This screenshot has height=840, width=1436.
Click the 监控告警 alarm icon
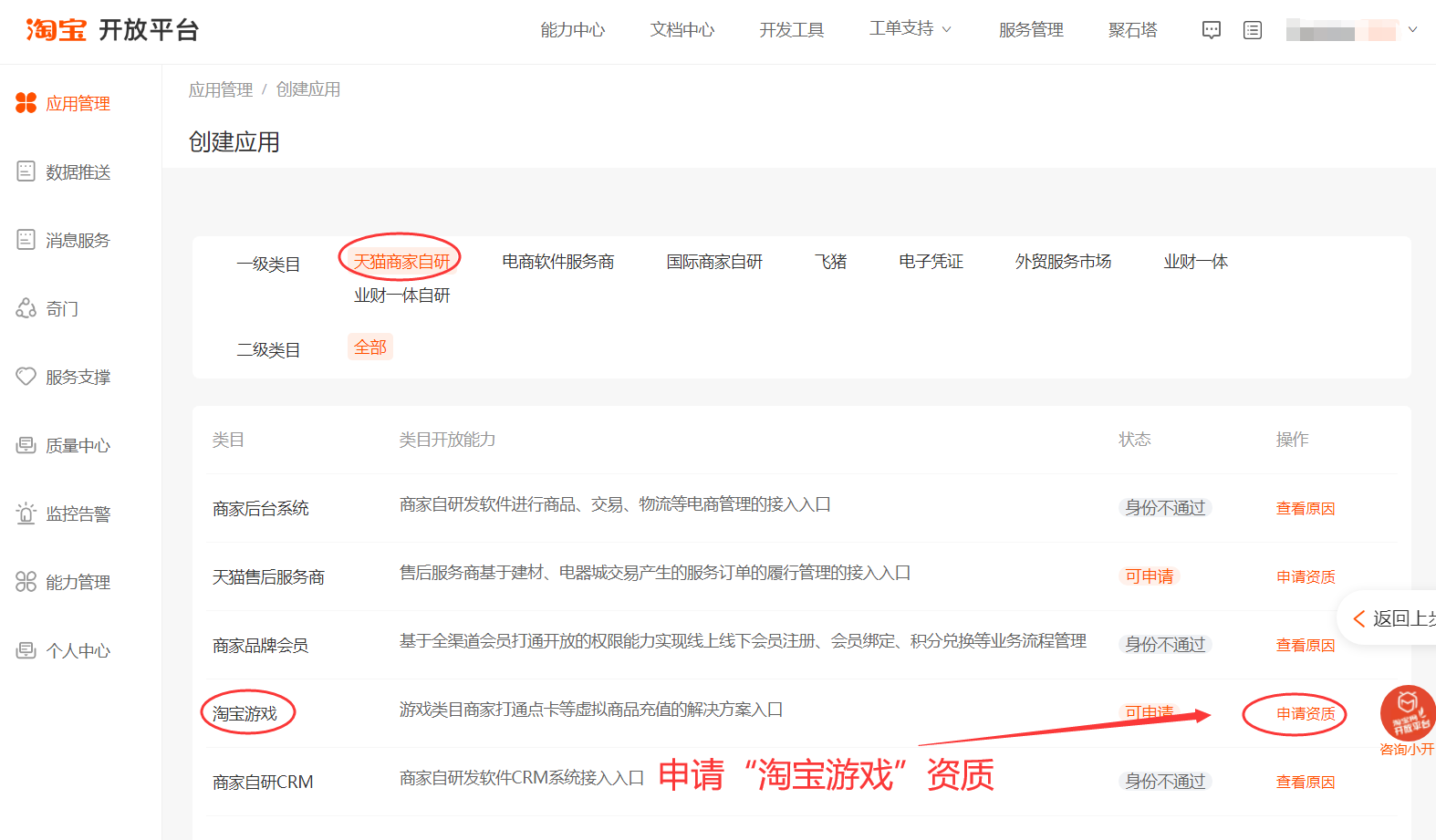pos(26,513)
